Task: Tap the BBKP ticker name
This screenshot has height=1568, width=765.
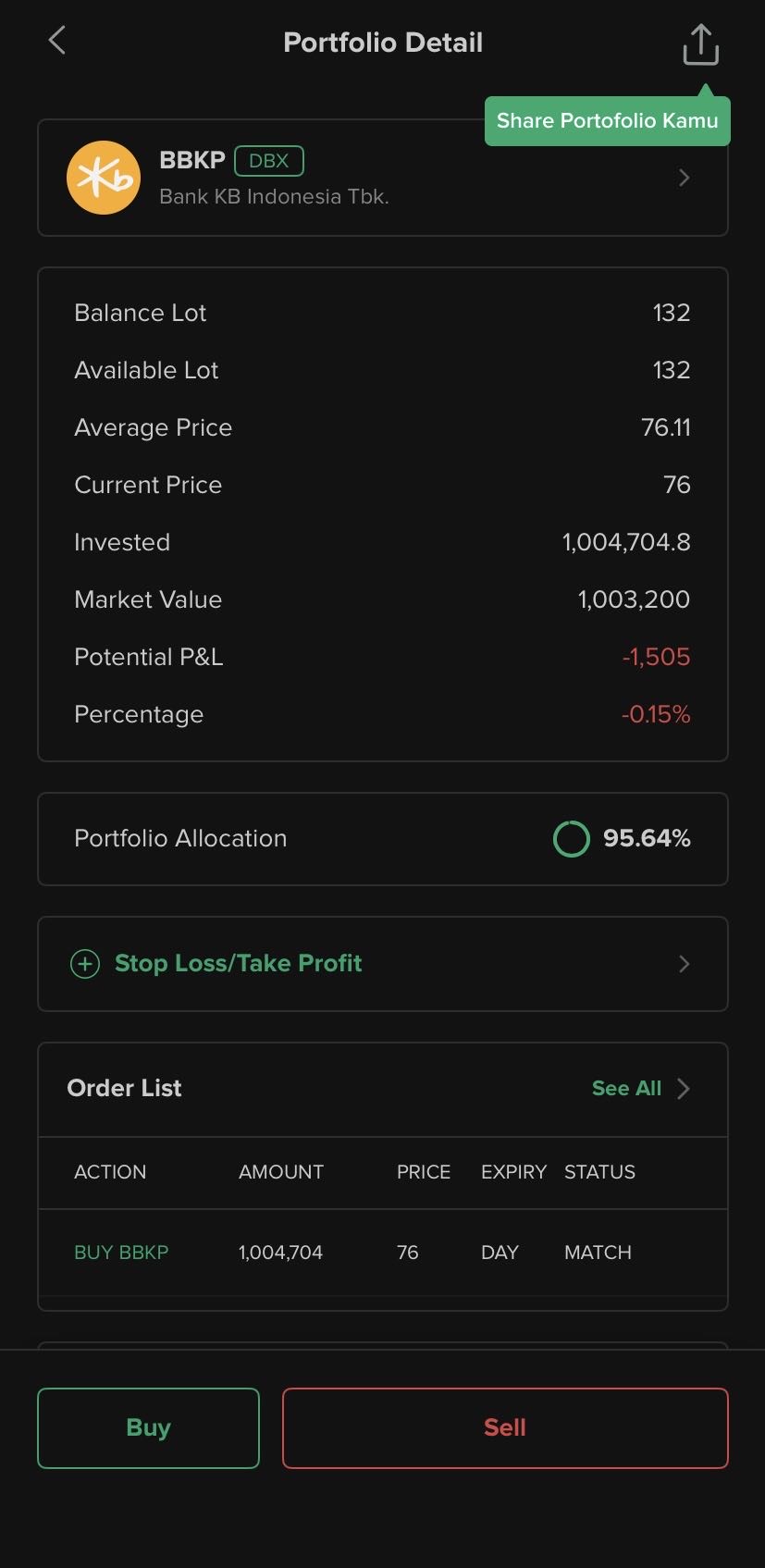Action: pyautogui.click(x=192, y=160)
